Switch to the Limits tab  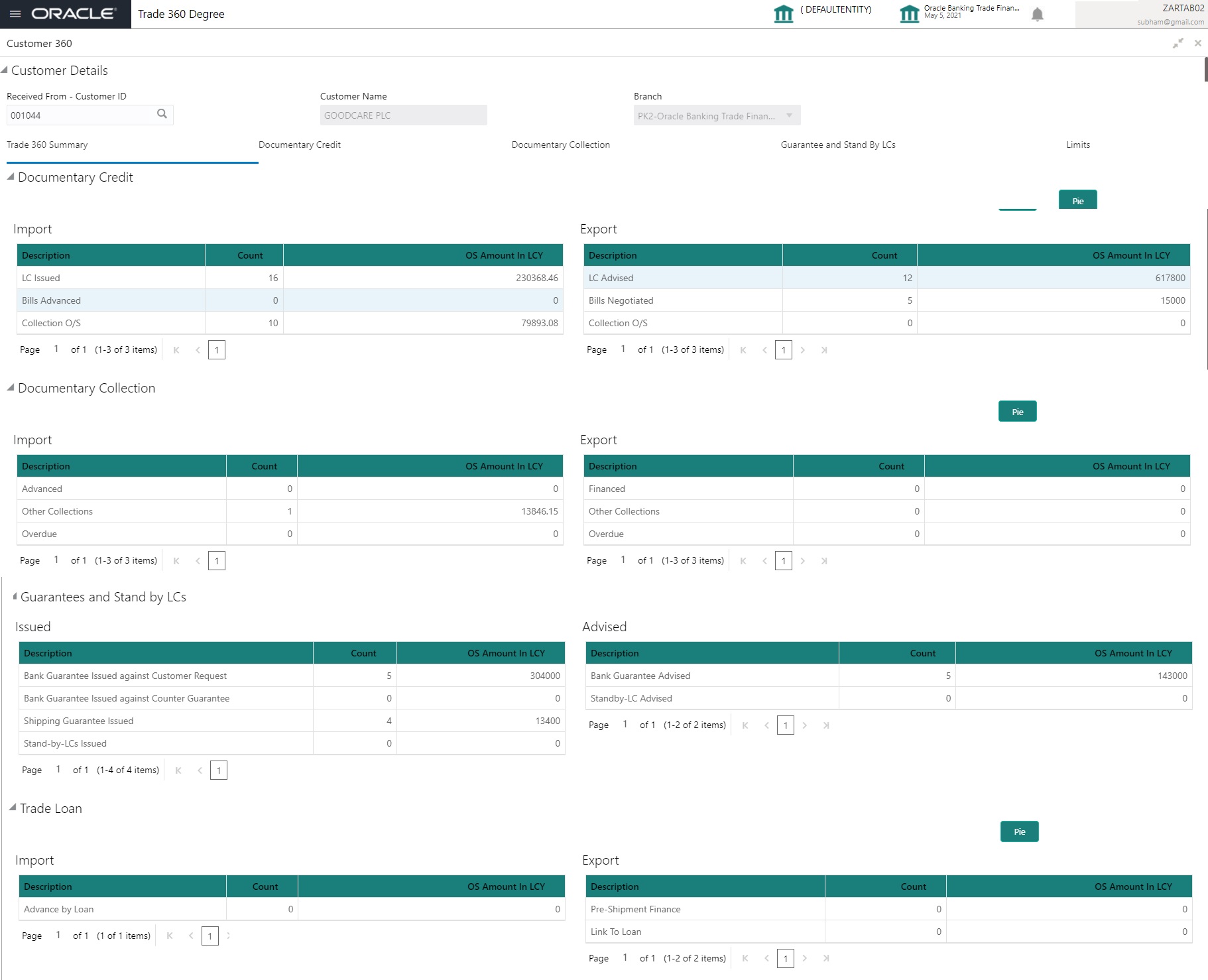tap(1078, 145)
